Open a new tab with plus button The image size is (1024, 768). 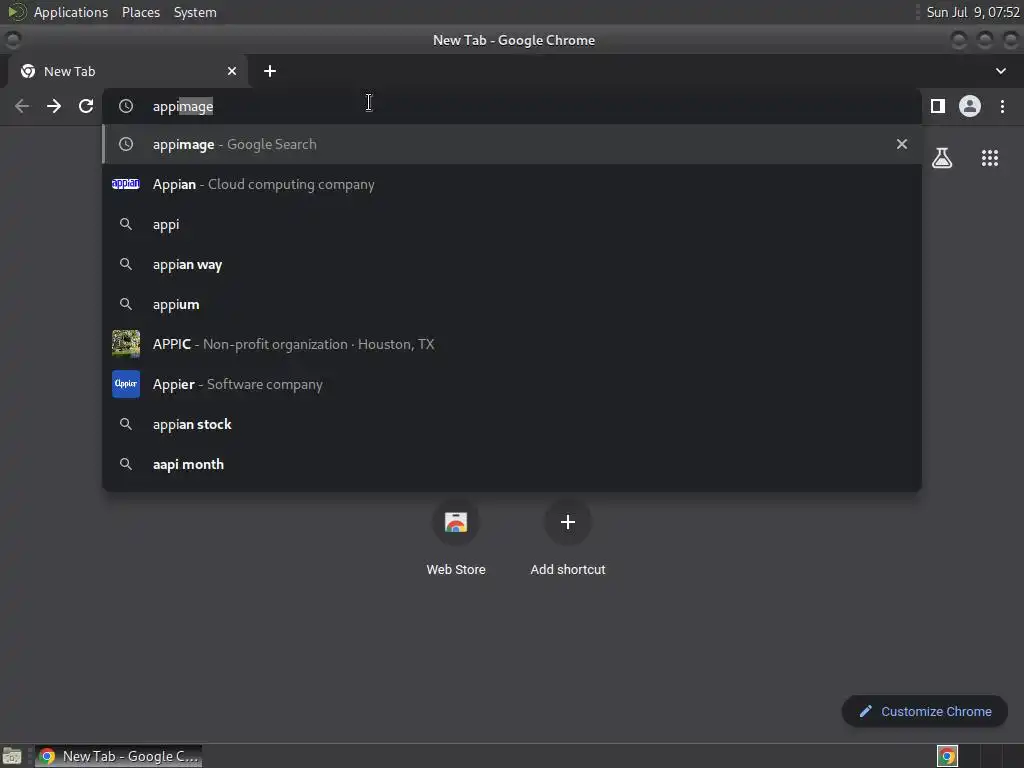tap(270, 71)
